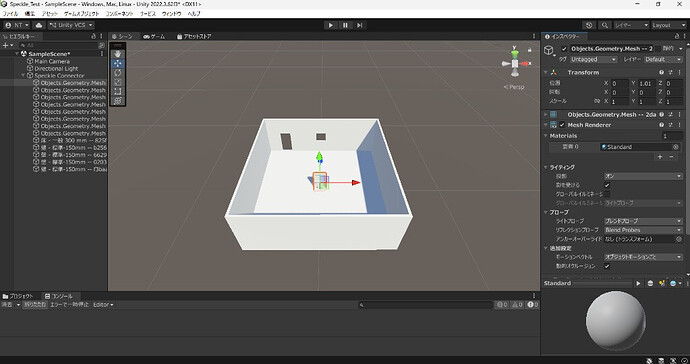The height and width of the screenshot is (364, 690).
Task: Open Hierarchy panel three-dot menu
Action: tap(101, 36)
